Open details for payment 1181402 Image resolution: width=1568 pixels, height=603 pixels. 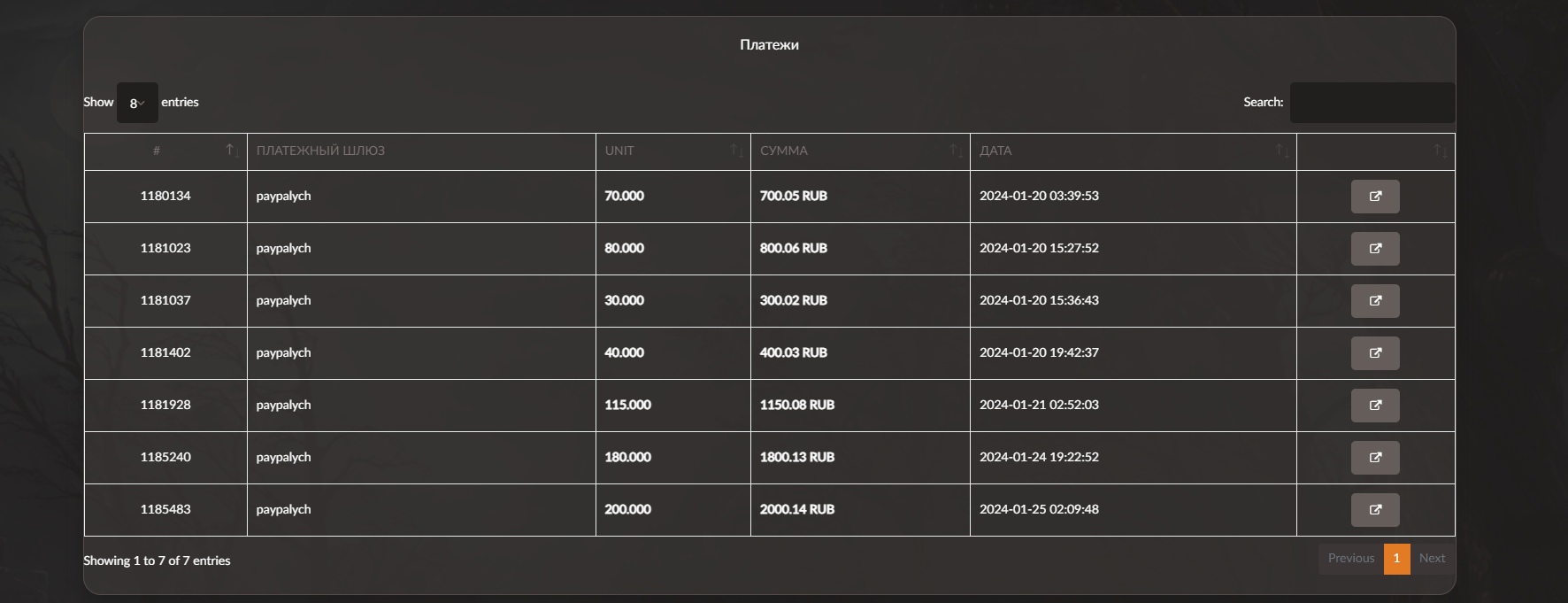(1374, 353)
